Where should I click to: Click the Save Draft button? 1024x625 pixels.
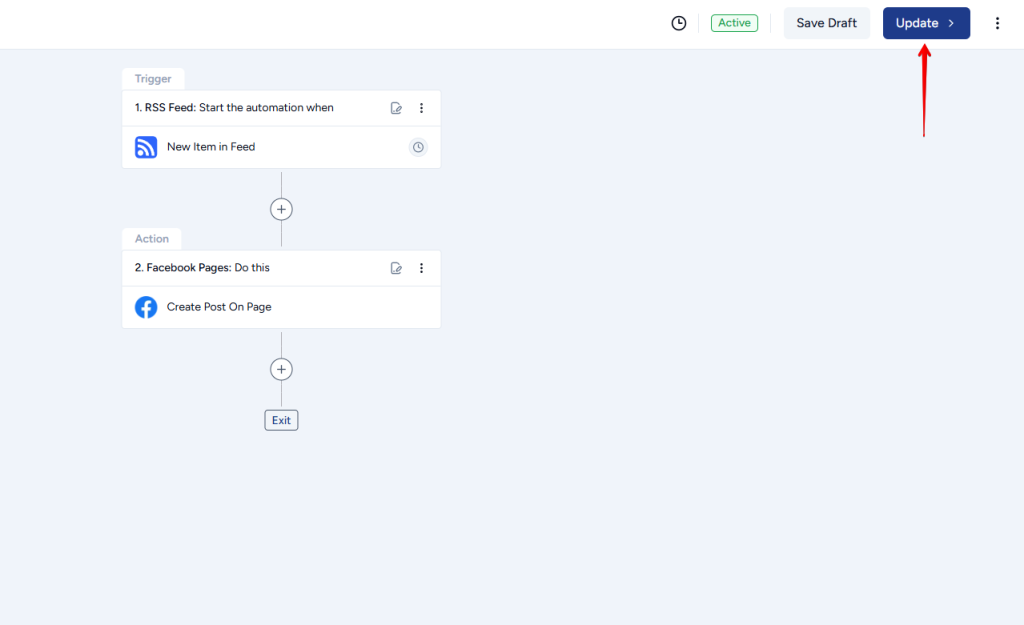point(826,23)
